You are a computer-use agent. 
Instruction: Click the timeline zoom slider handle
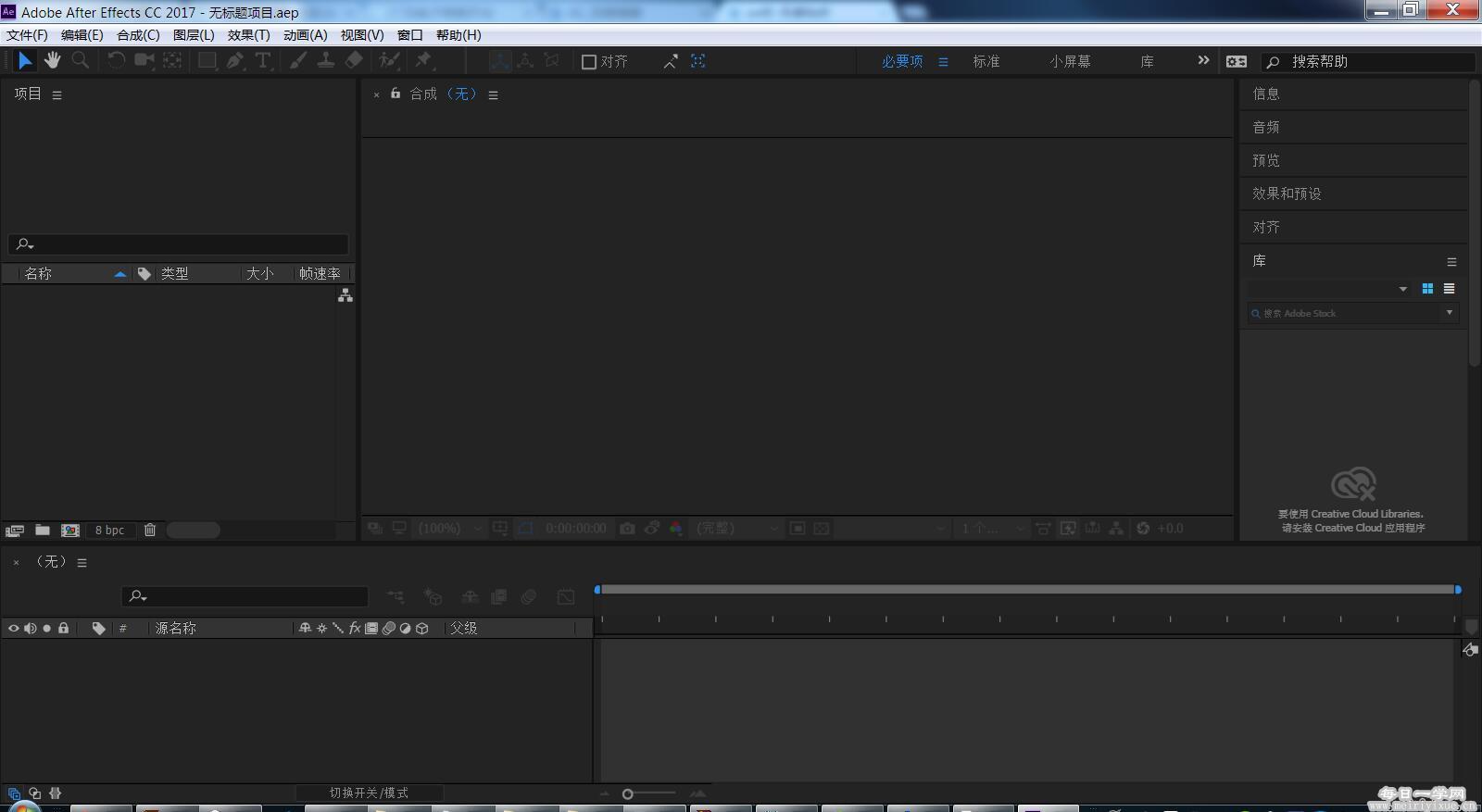(627, 794)
